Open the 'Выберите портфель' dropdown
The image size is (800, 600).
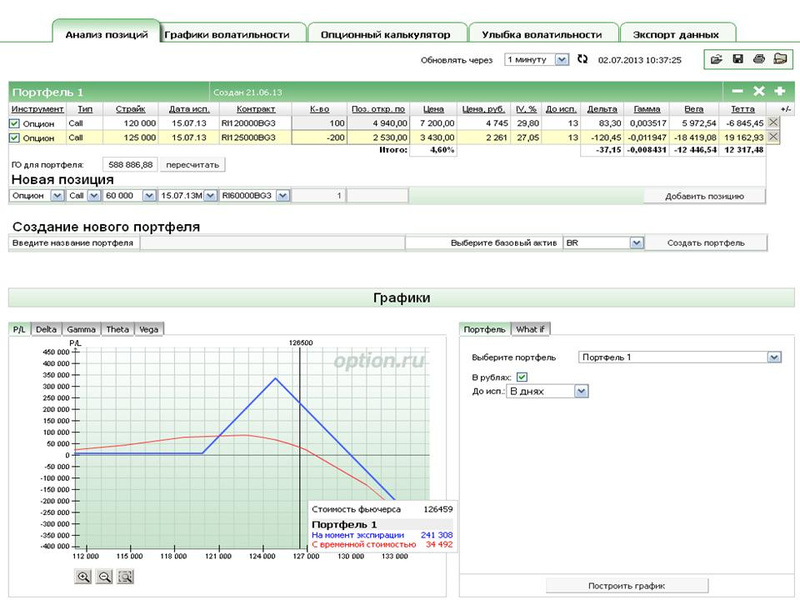[x=773, y=356]
